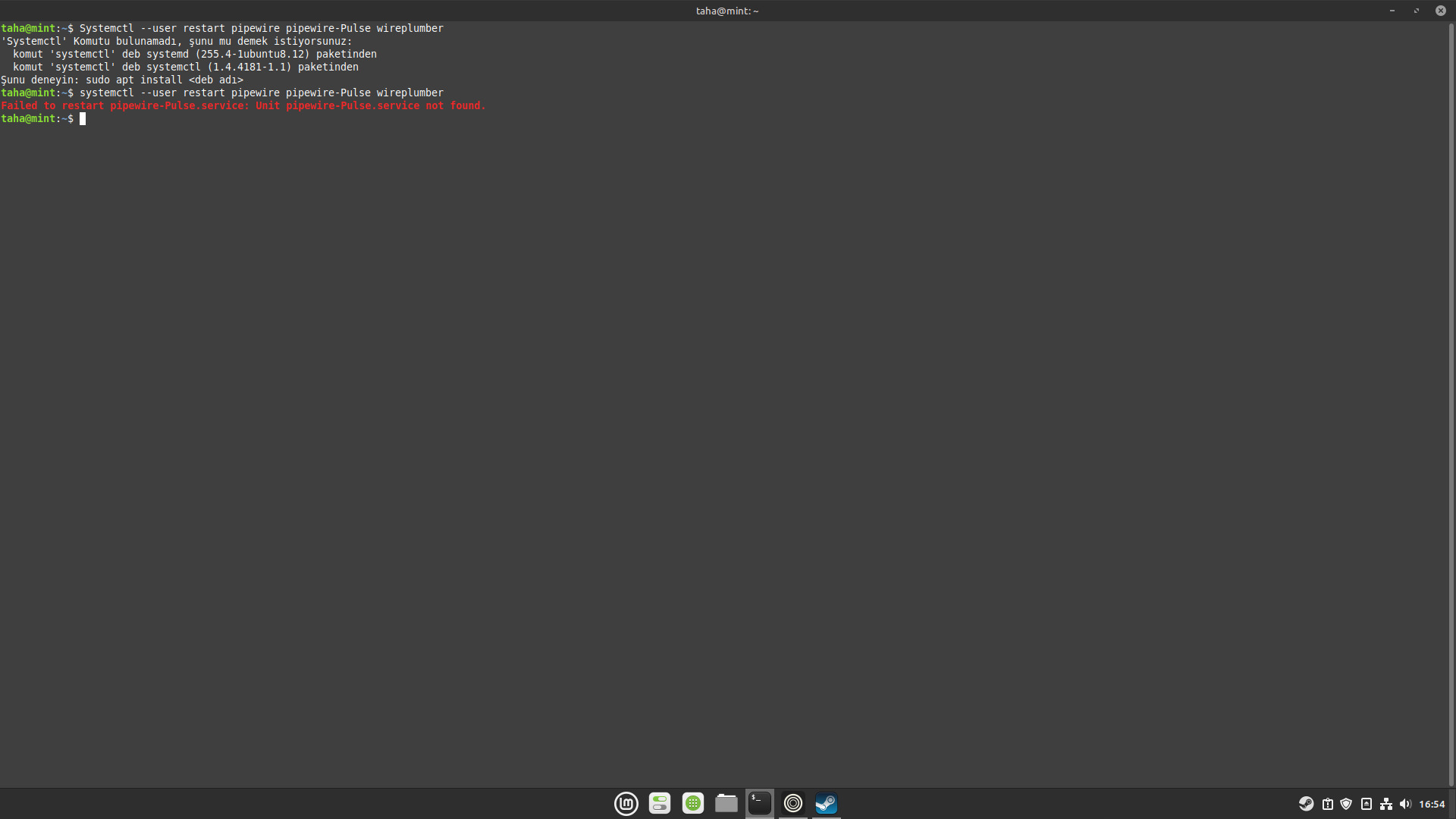Screen dimensions: 1456x819
Task: Open the removable drives tray icon
Action: 1367,804
